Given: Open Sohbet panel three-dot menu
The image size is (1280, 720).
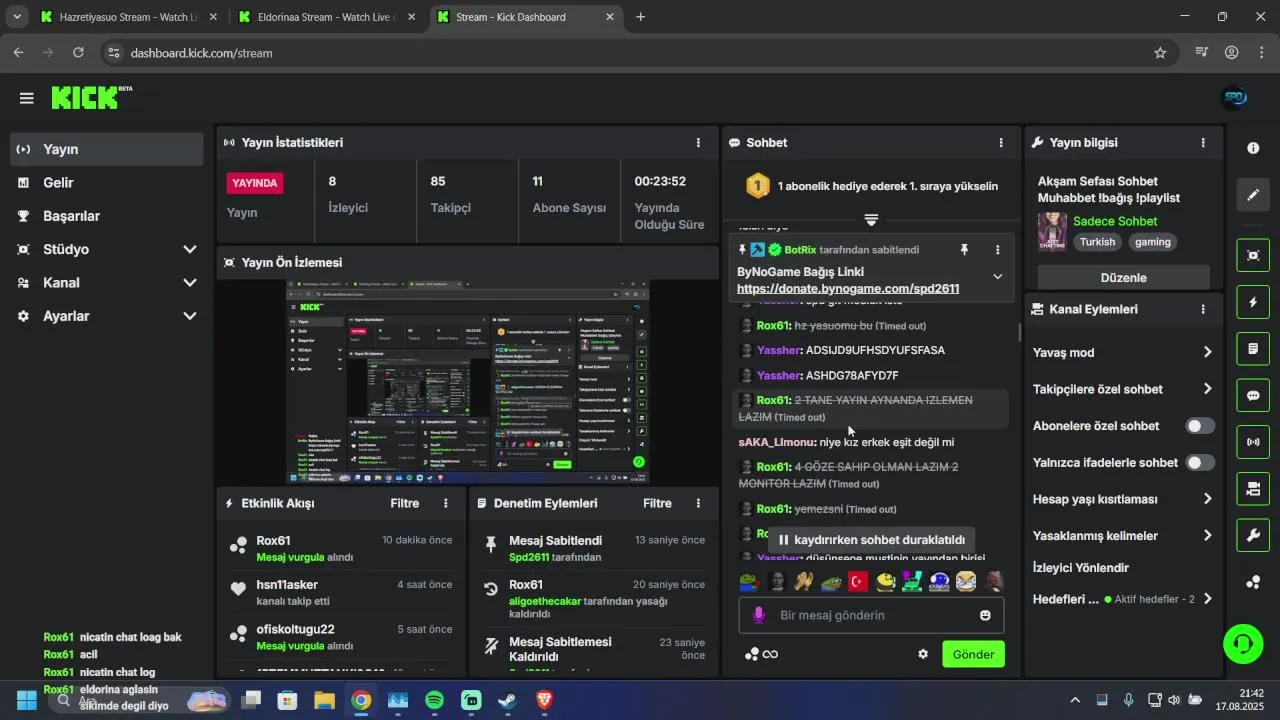Looking at the screenshot, I should (1001, 143).
